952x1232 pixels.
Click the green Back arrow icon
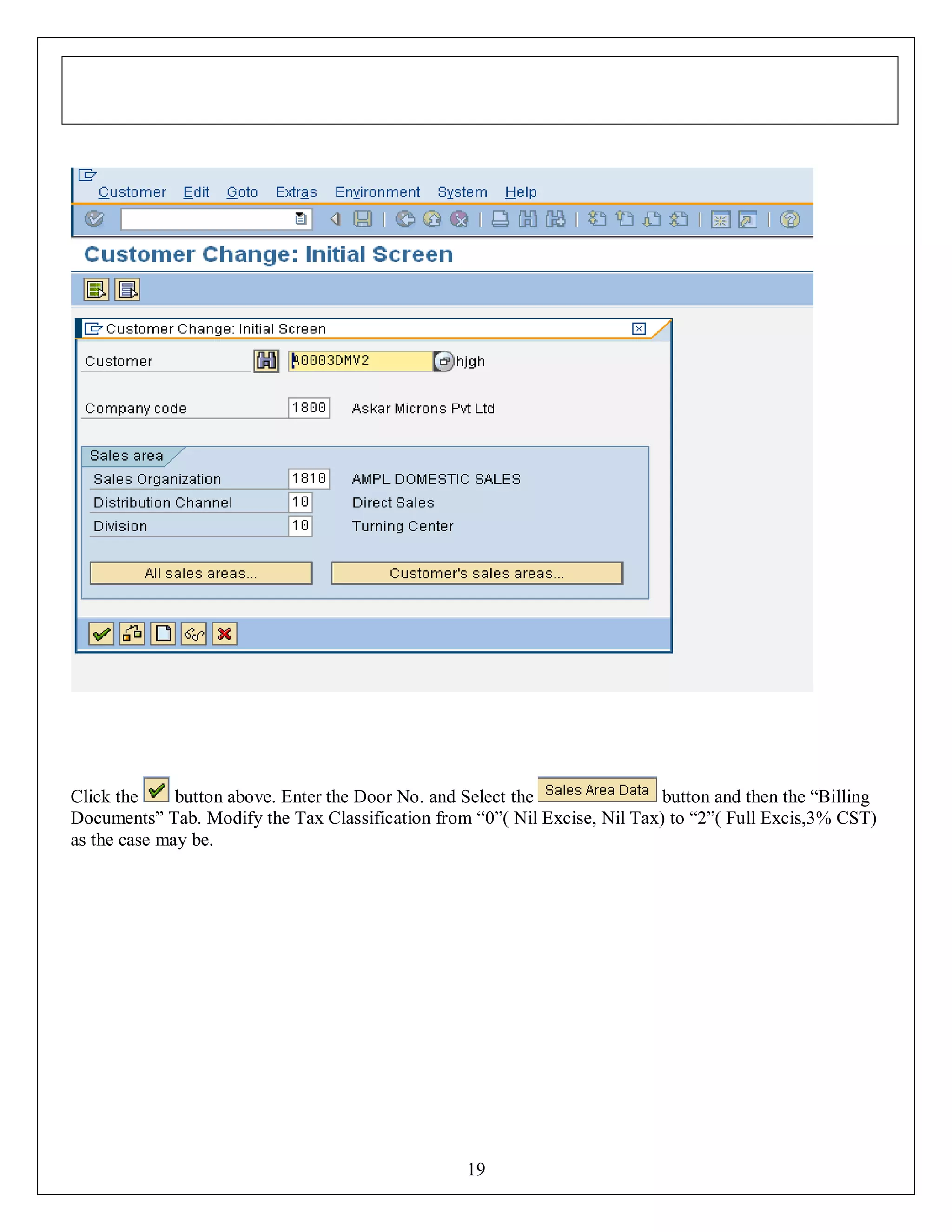pos(404,219)
